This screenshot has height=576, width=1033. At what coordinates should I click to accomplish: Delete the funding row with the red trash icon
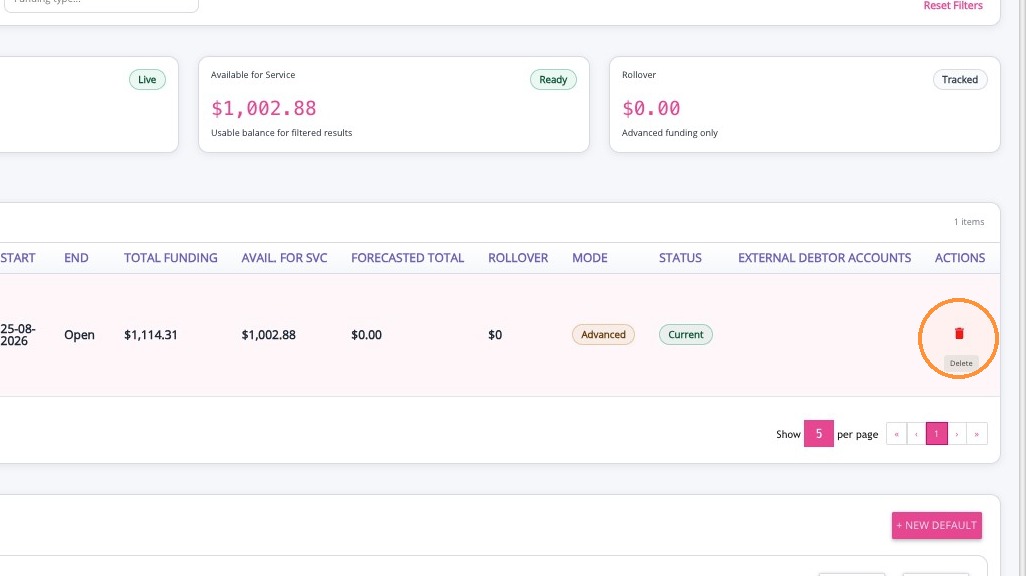coord(959,333)
